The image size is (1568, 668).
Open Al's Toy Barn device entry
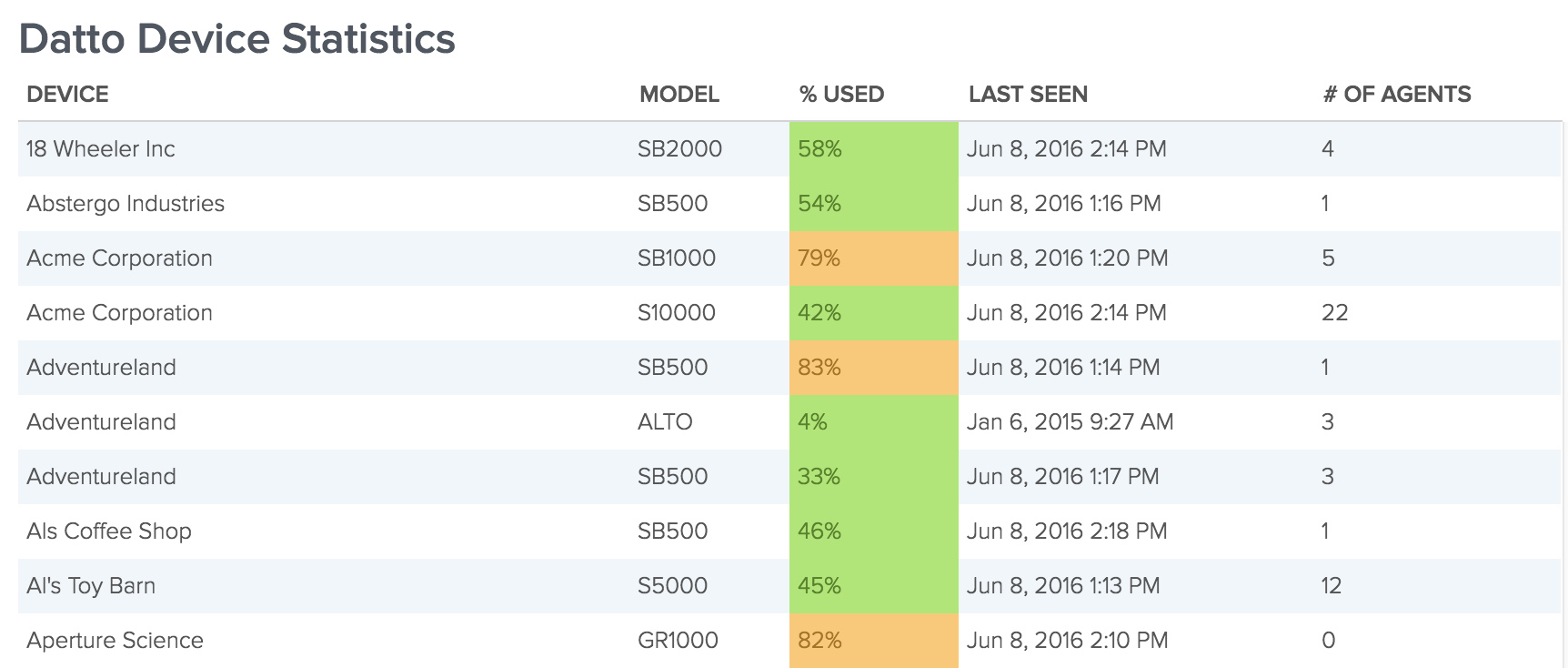91,586
